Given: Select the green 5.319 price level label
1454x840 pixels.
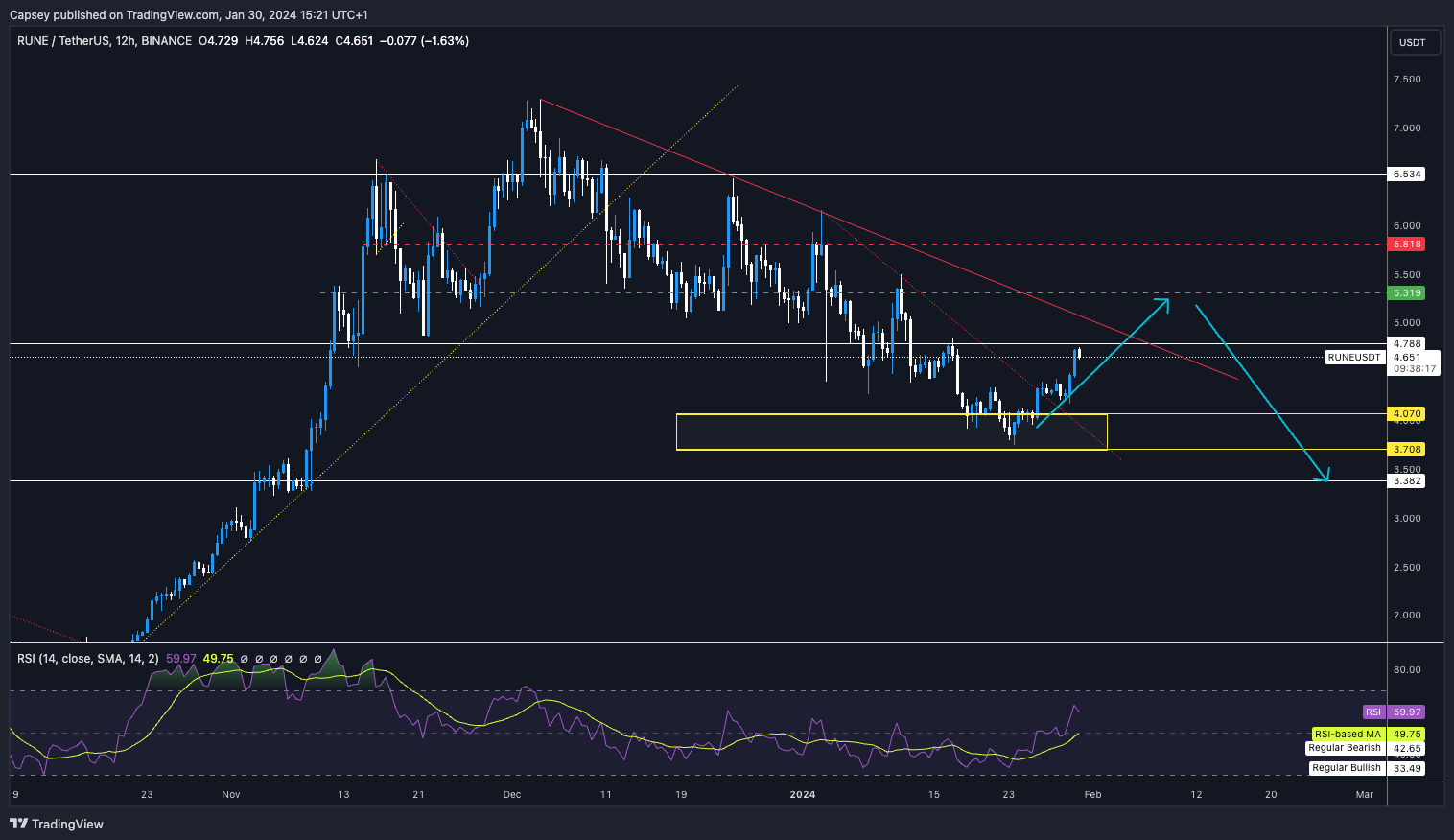Looking at the screenshot, I should (x=1408, y=293).
